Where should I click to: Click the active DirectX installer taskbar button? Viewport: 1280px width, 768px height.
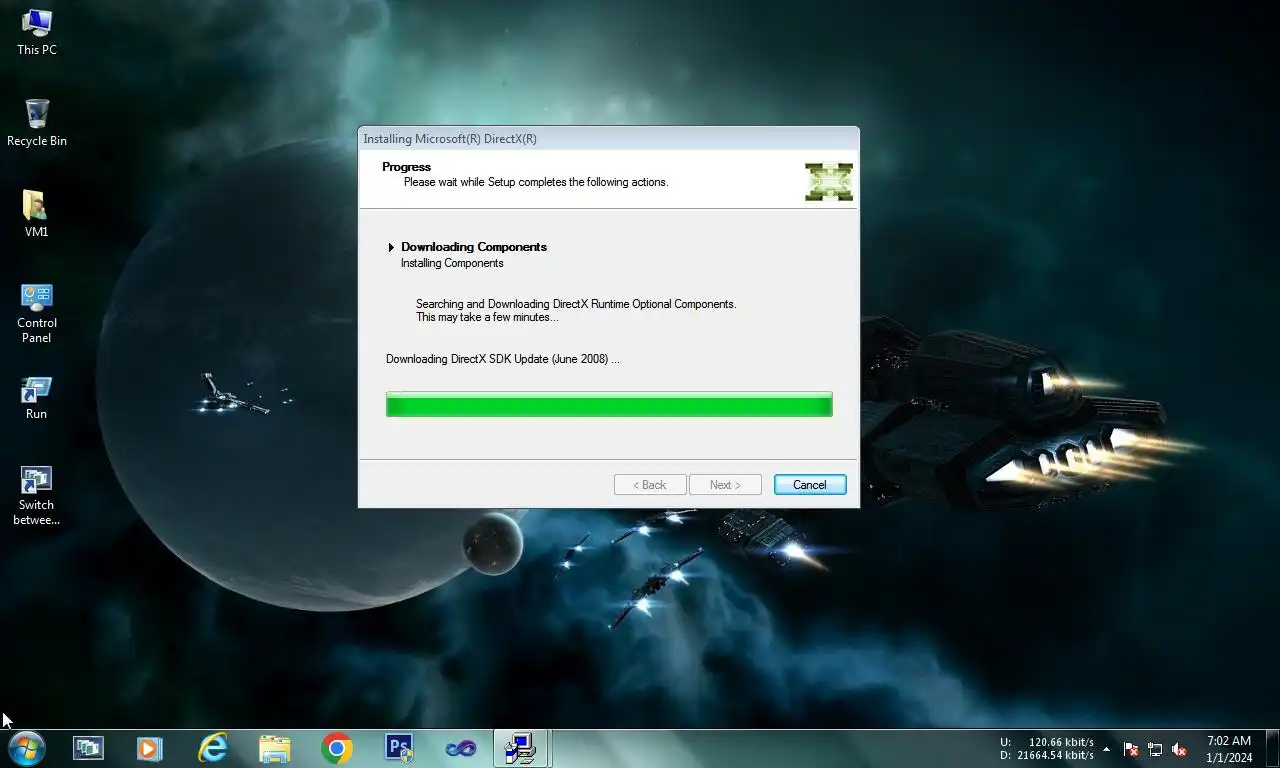pyautogui.click(x=521, y=748)
